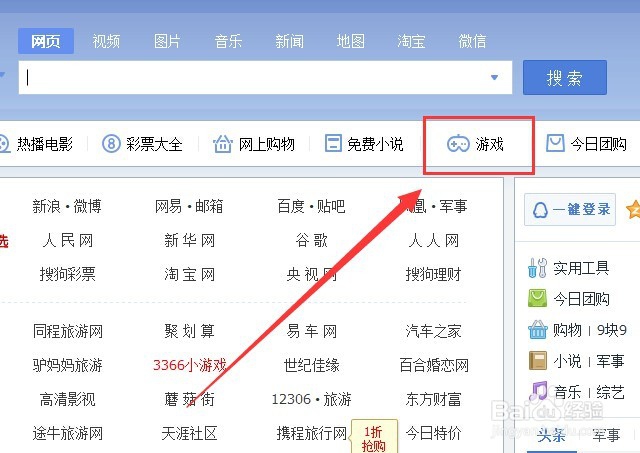This screenshot has height=453, width=640.
Task: Switch to the 音乐 search tab
Action: (x=228, y=41)
